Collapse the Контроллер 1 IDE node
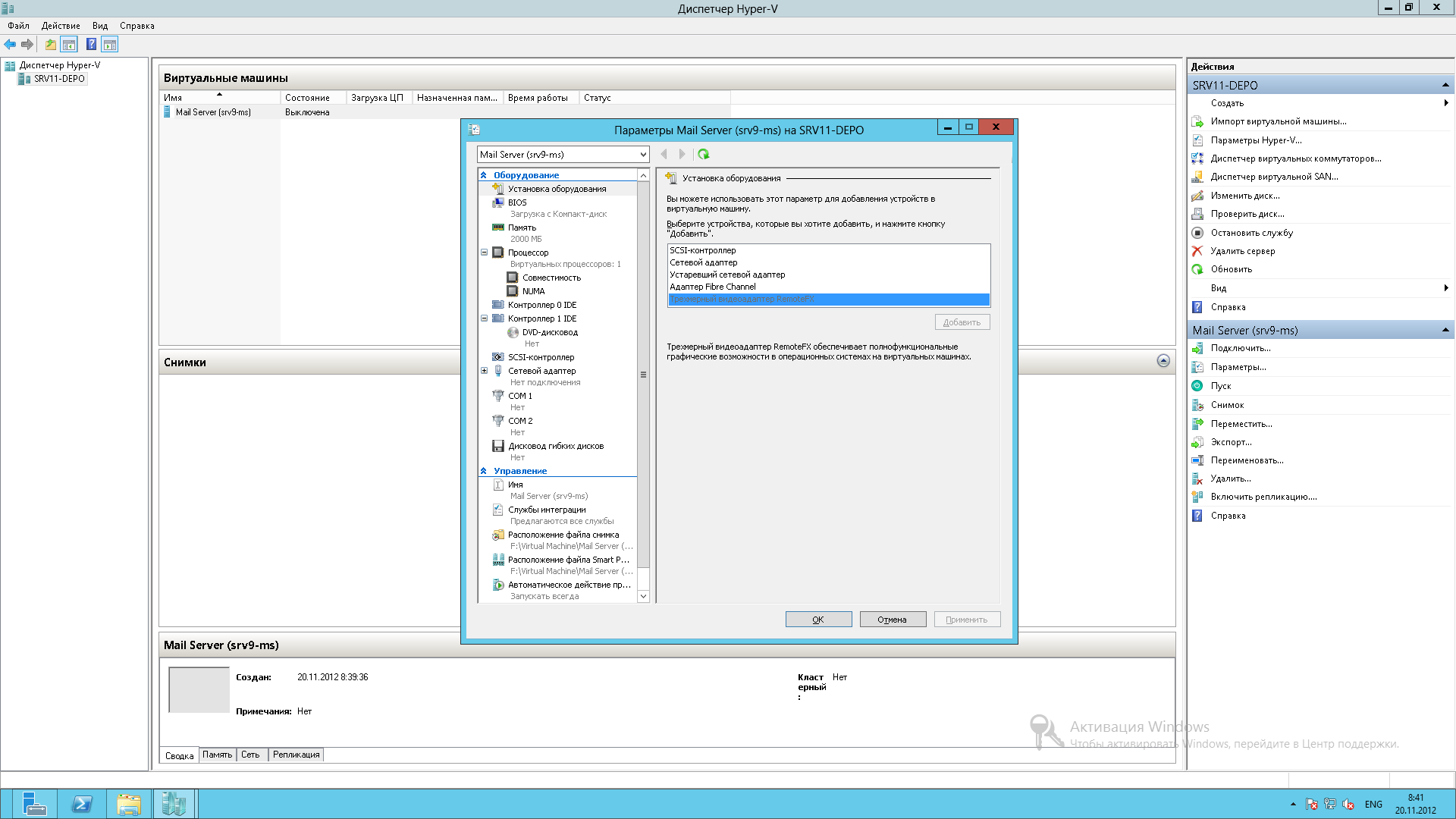Viewport: 1456px width, 819px height. [484, 318]
